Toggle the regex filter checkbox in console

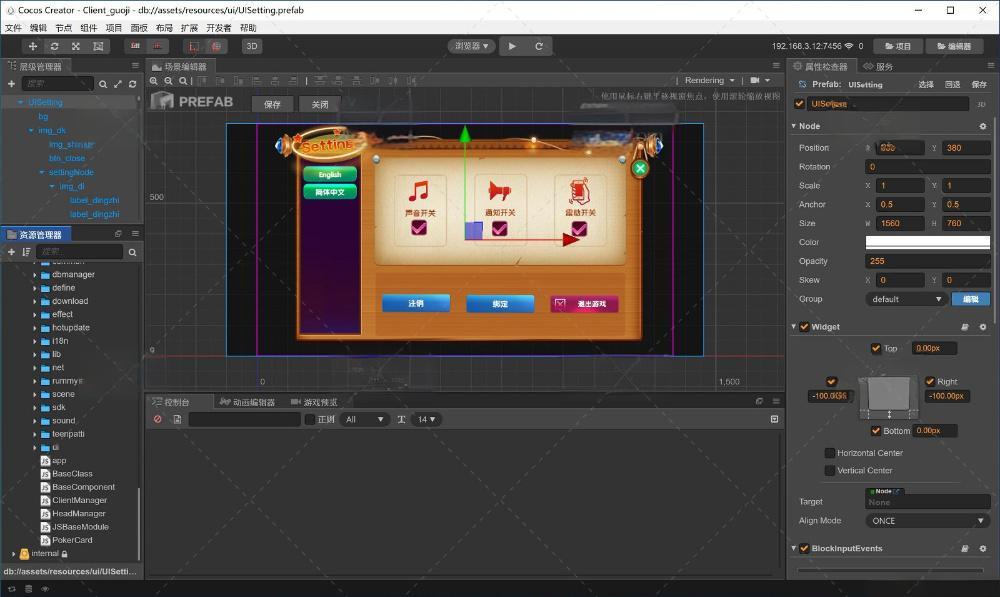(310, 419)
